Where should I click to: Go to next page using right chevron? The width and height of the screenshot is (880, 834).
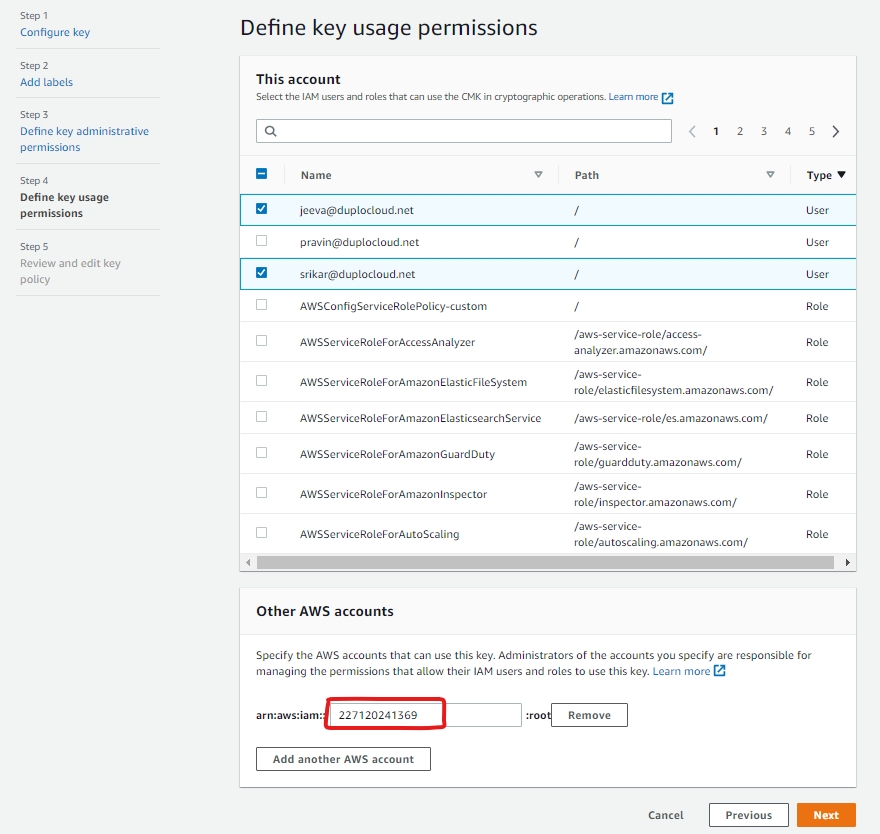(836, 131)
